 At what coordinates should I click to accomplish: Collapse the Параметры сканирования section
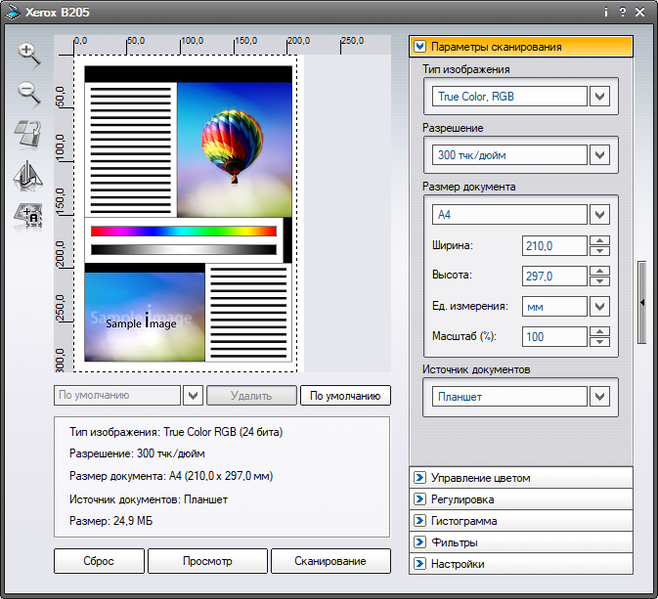click(420, 46)
